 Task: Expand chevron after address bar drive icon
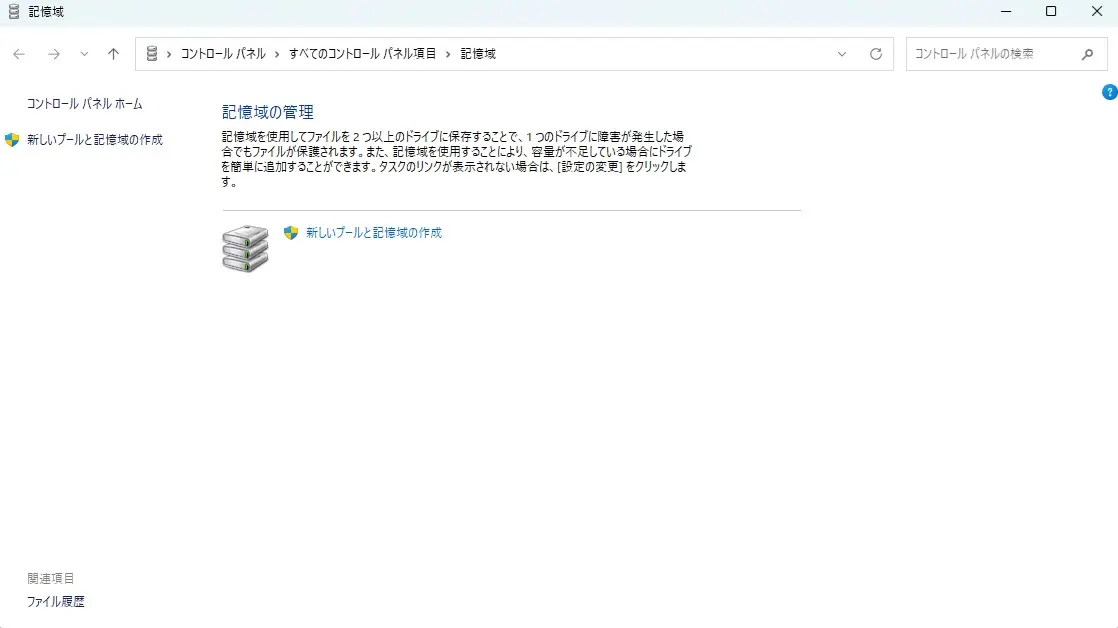click(169, 54)
